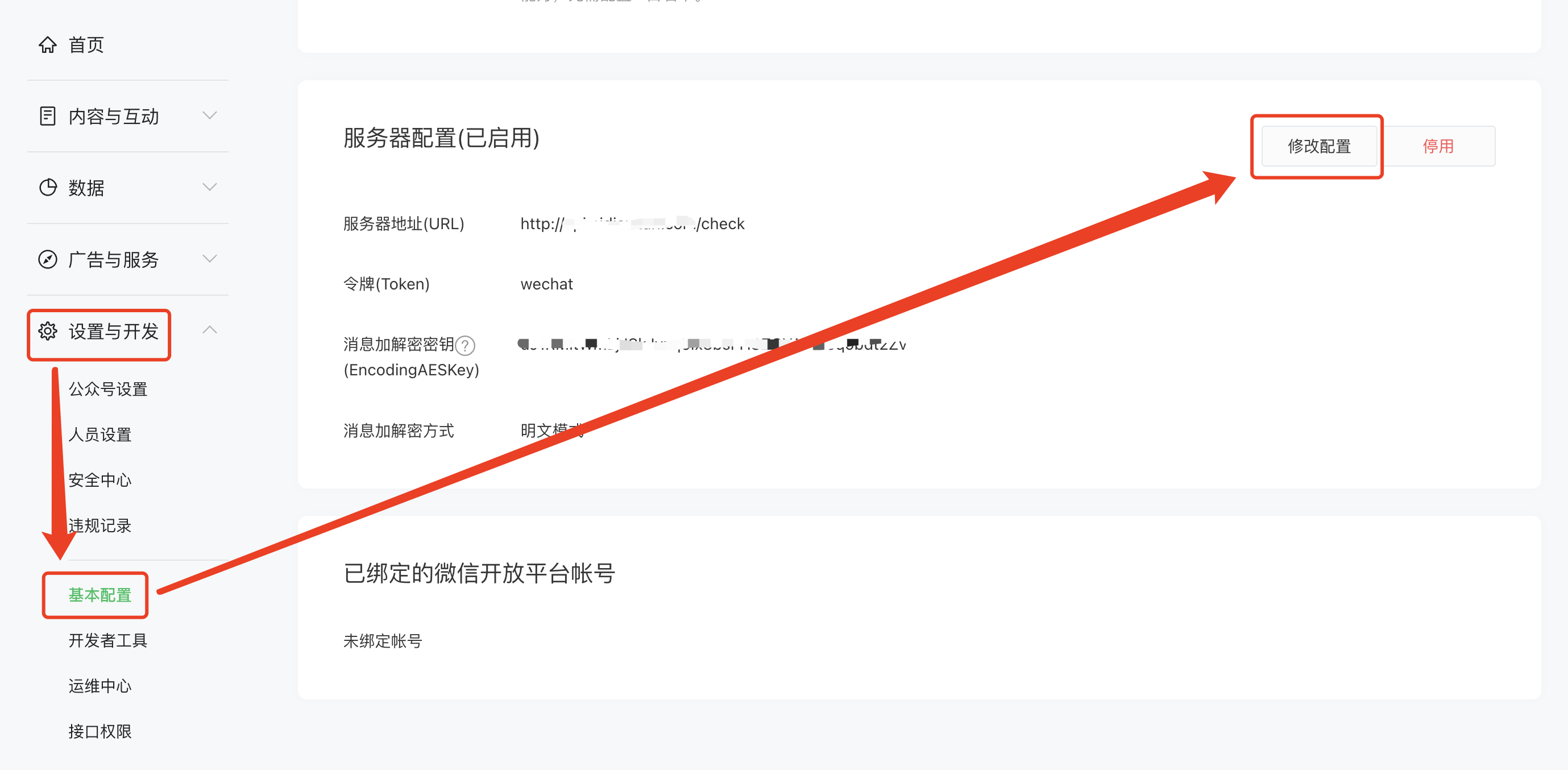Collapse the 设置与开发 section chevron
Screen dimensions: 1568x770
tap(210, 330)
